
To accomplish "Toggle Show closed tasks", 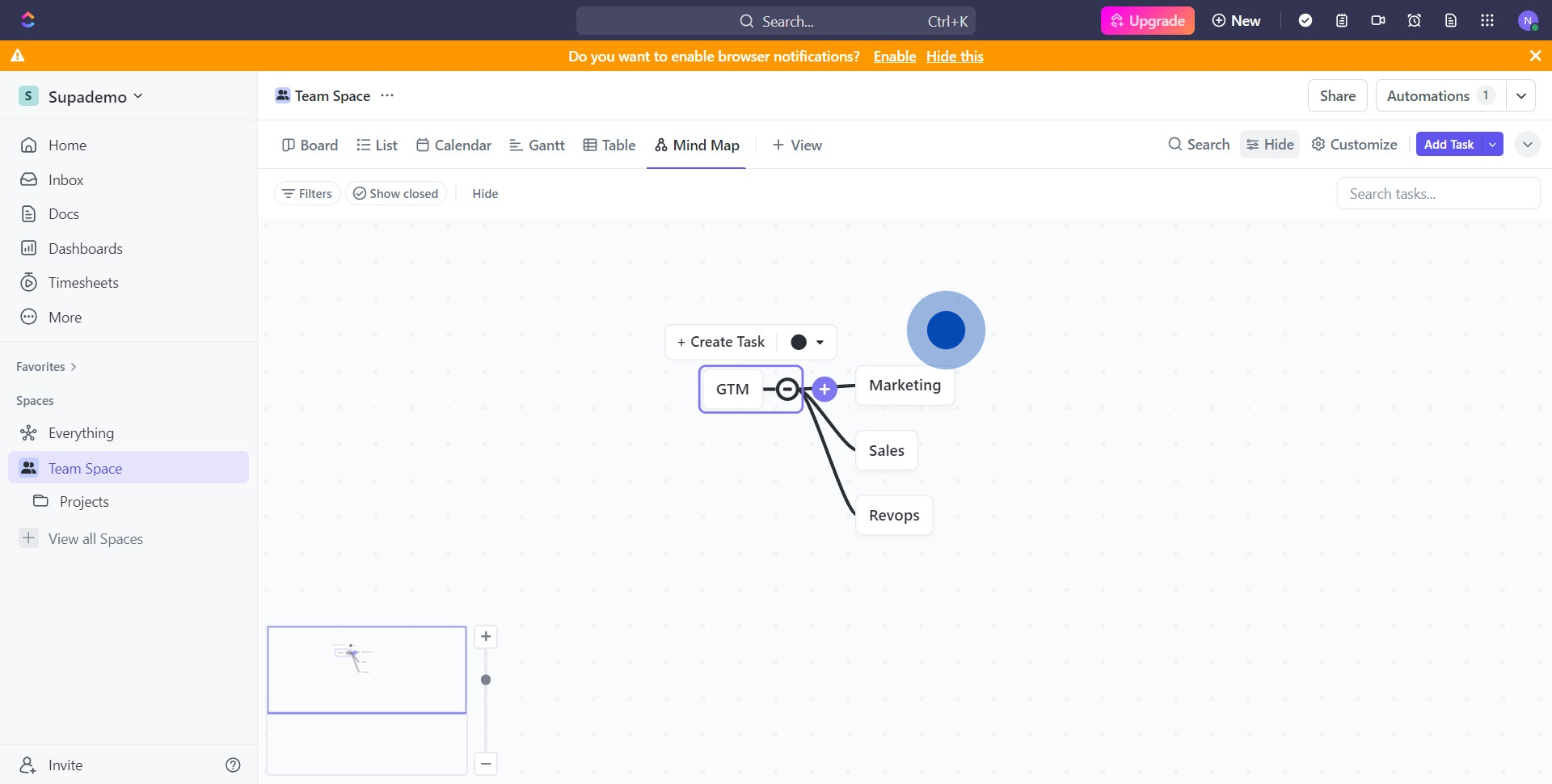I will coord(396,194).
